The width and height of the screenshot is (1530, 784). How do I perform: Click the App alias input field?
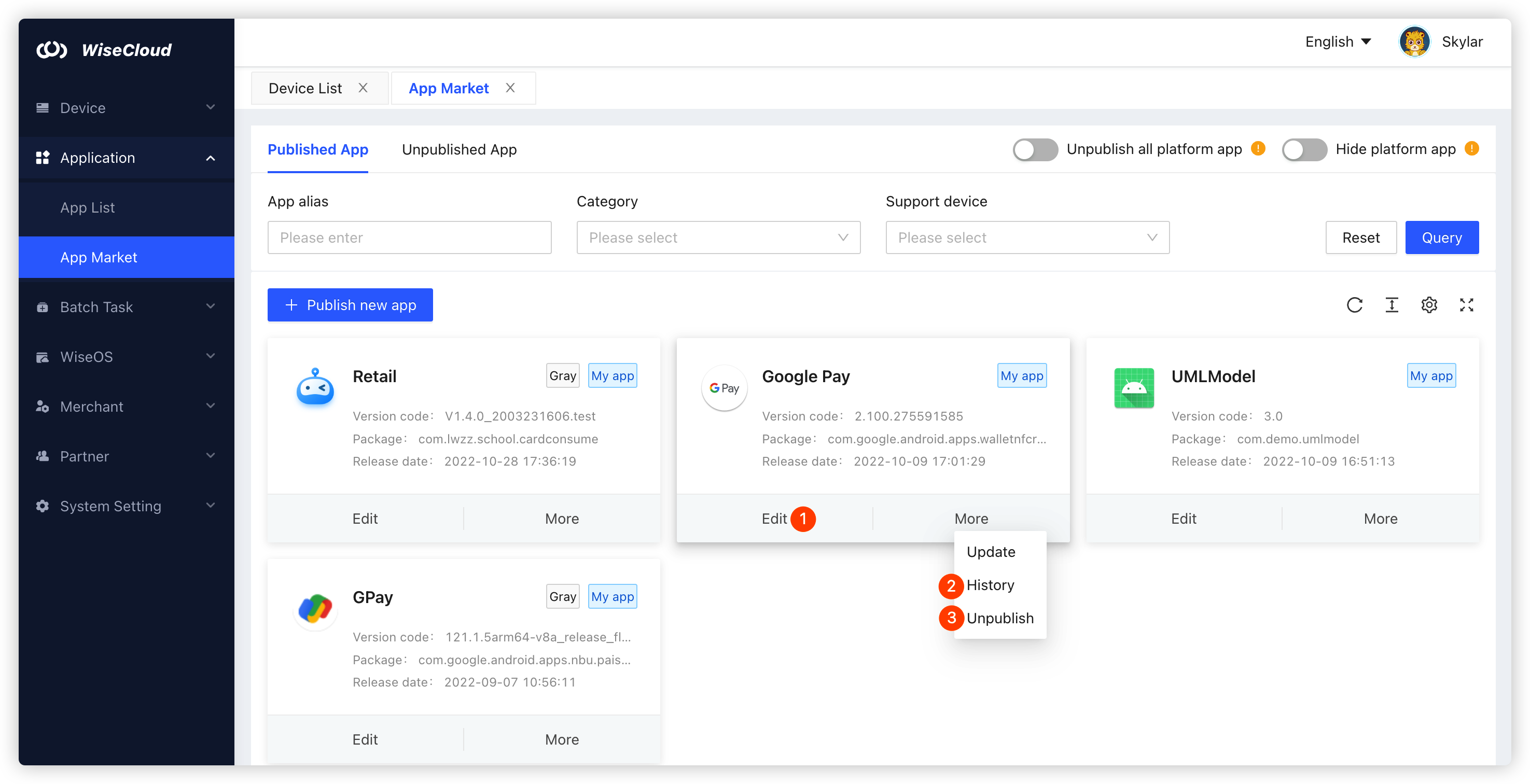point(409,237)
